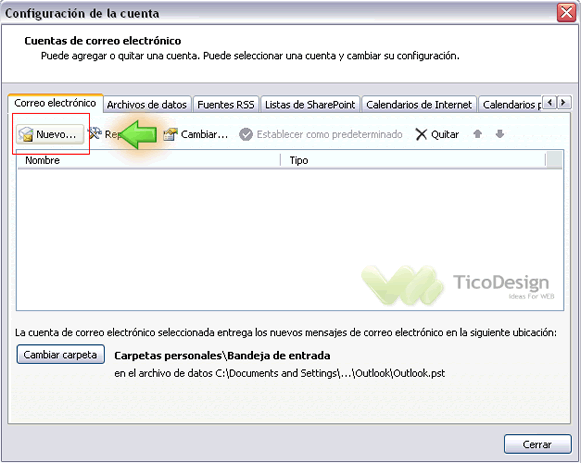The height and width of the screenshot is (463, 581).
Task: Click the Establecer como predeterminado checkmark icon
Action: point(246,134)
